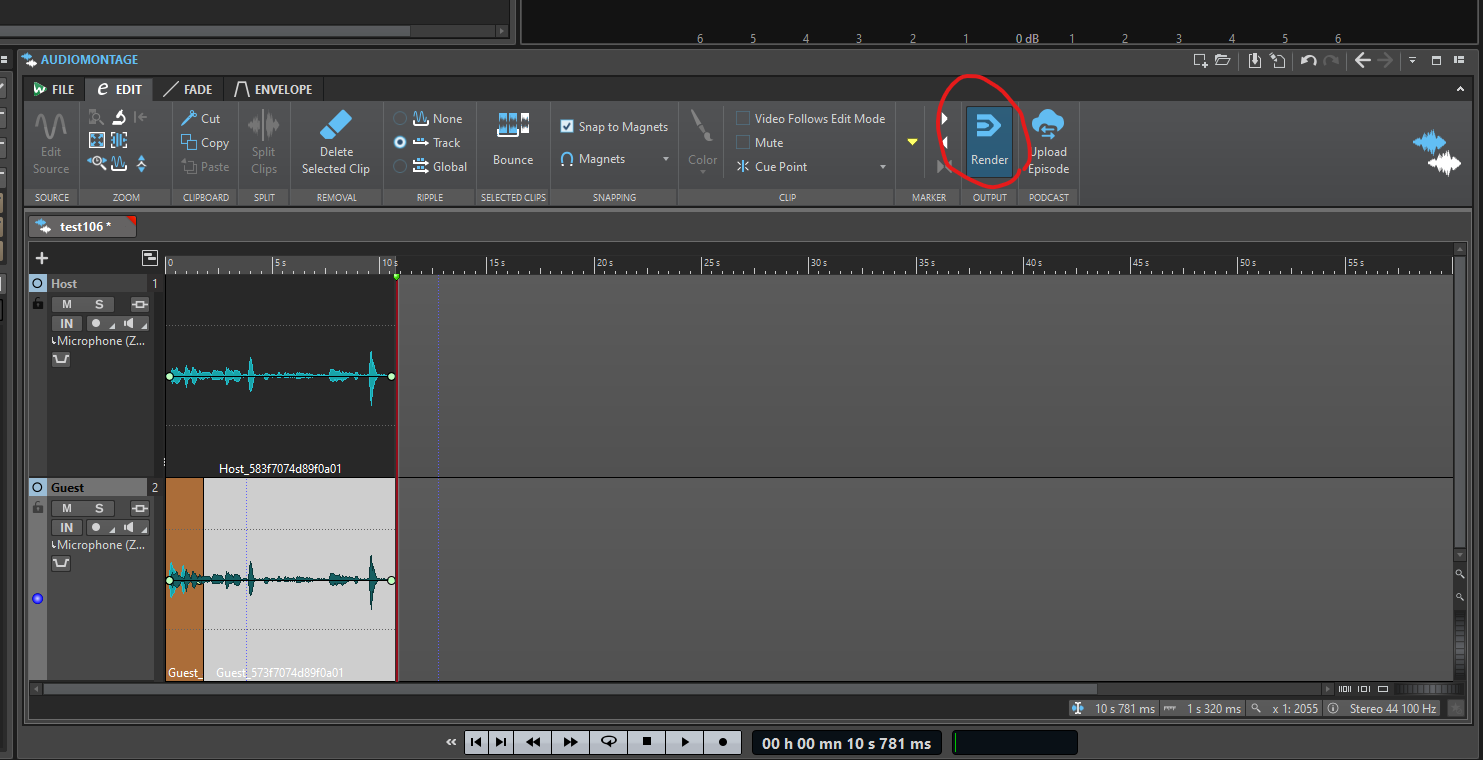This screenshot has width=1483, height=760.
Task: Click the navigate backward arrow
Action: tap(1362, 60)
